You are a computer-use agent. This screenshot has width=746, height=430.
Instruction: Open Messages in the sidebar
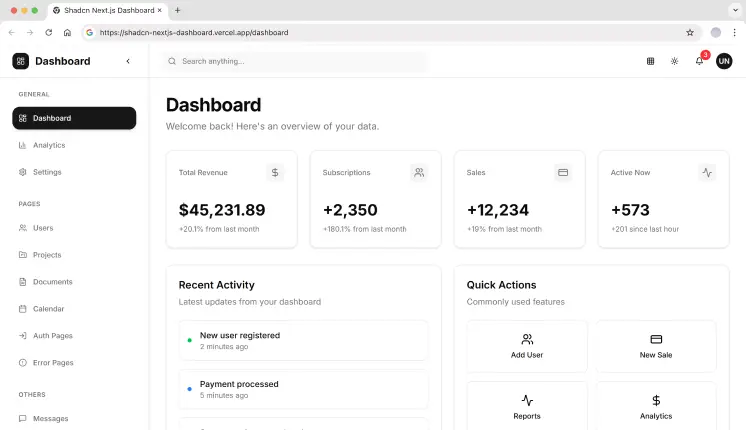(74, 419)
